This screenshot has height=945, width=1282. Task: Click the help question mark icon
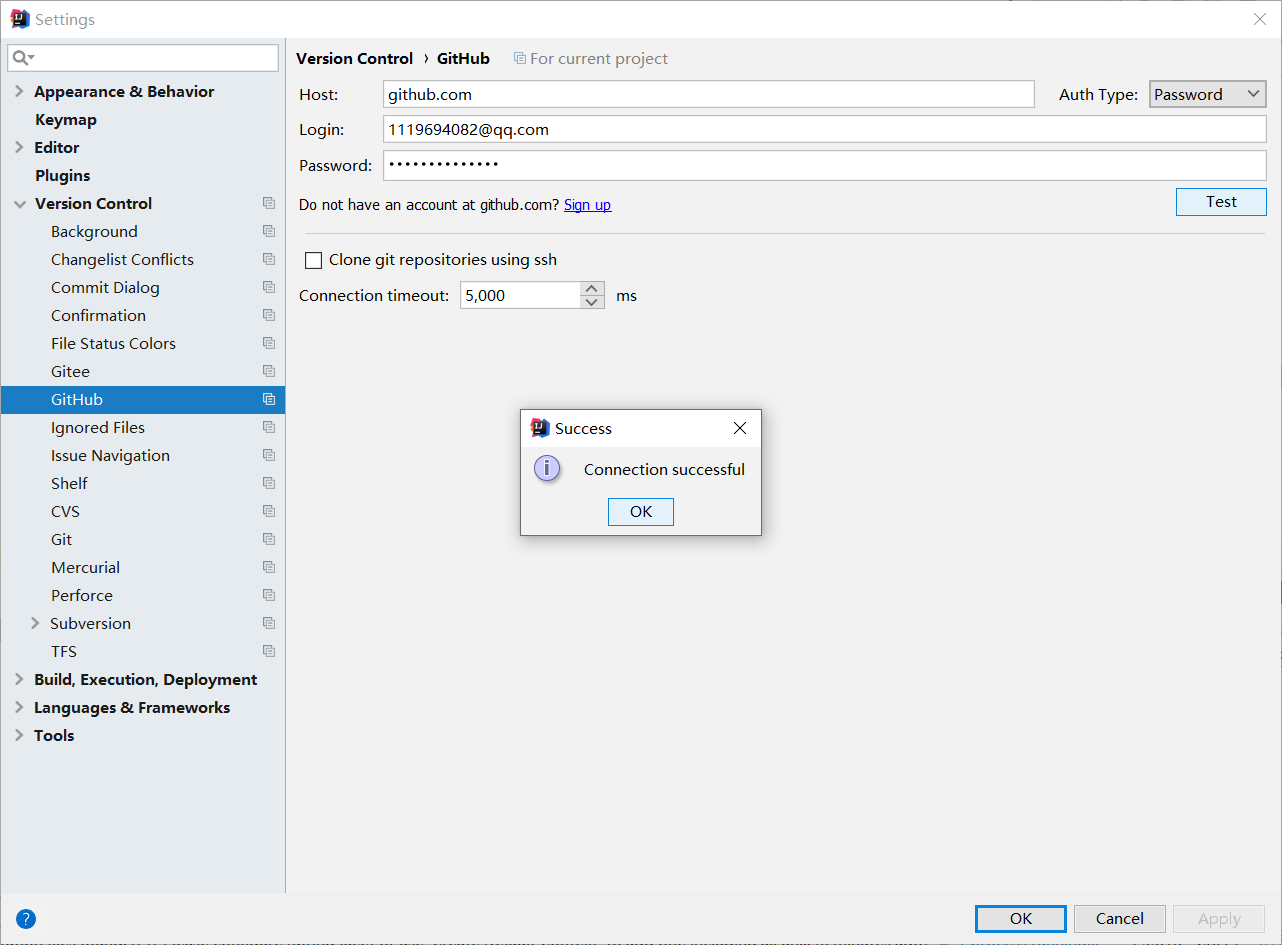point(25,918)
